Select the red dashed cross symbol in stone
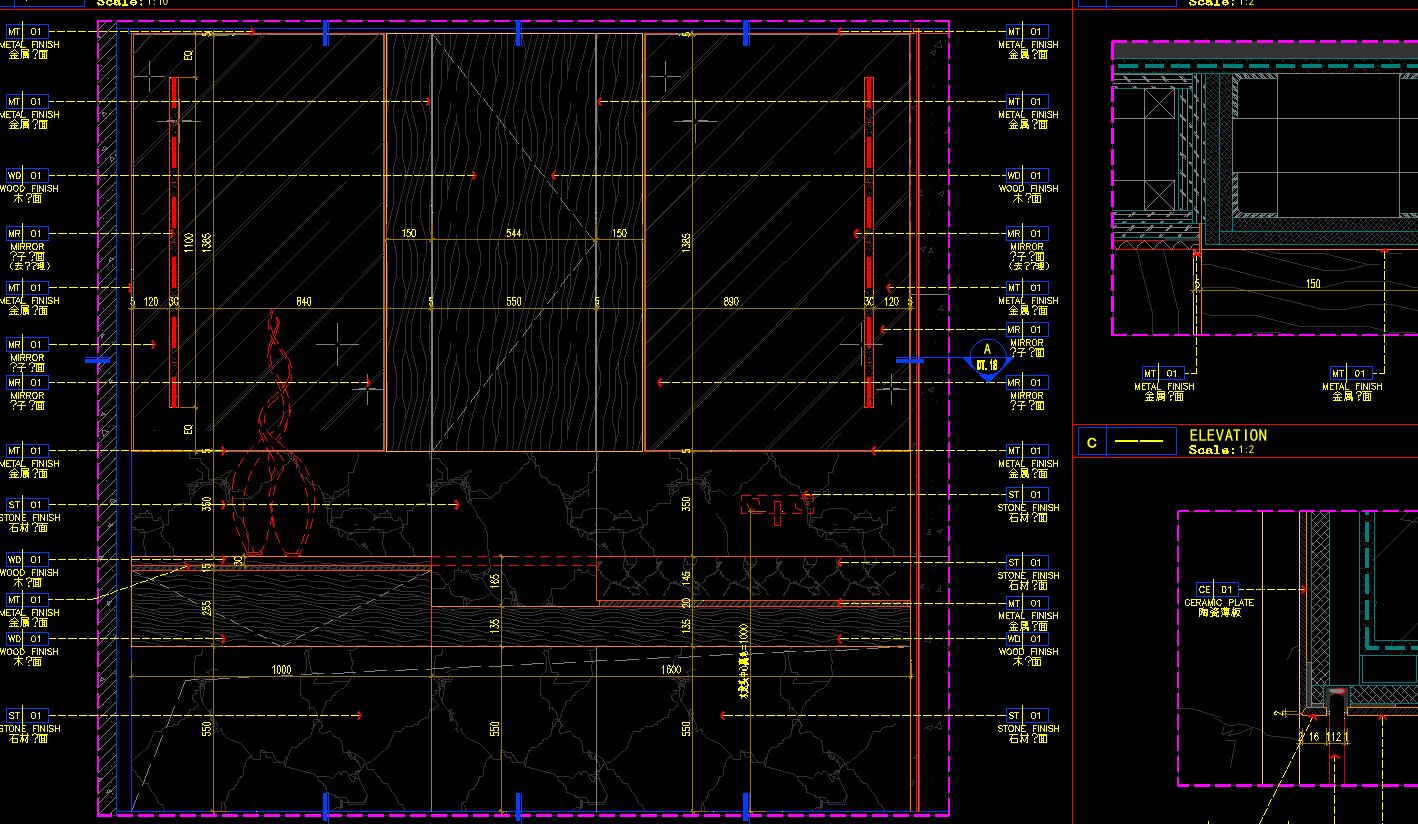 (777, 508)
